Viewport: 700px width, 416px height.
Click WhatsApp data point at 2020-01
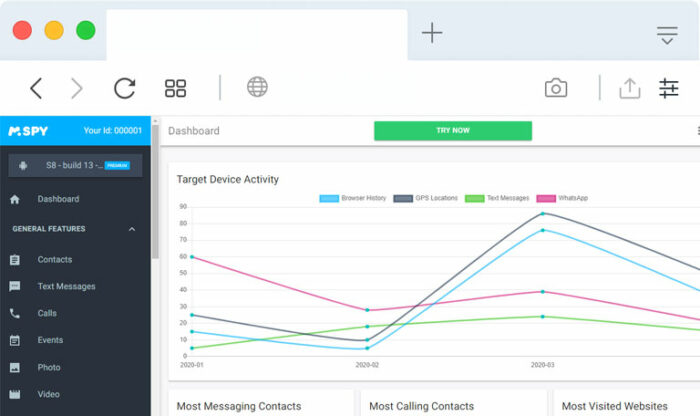pyautogui.click(x=192, y=257)
